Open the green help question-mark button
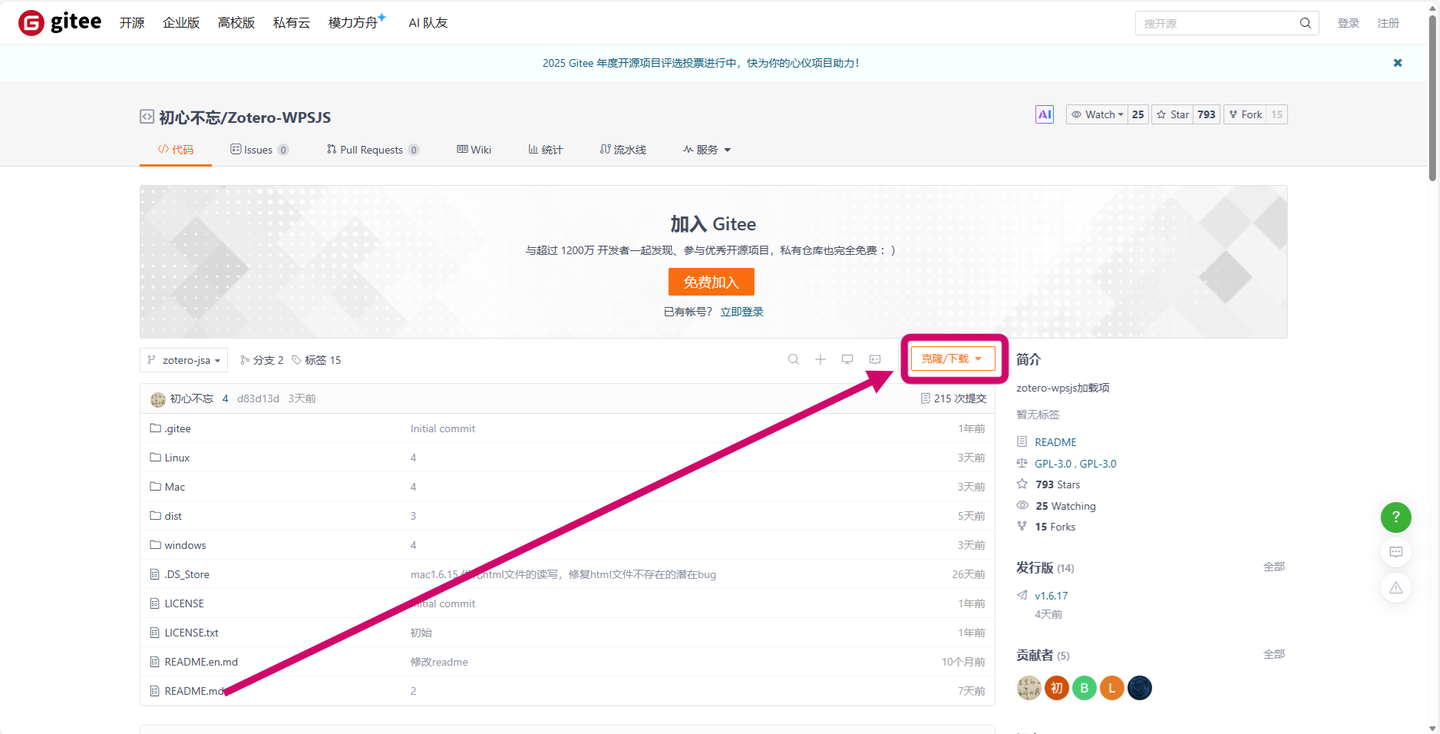Screen dimensions: 1440x734 pos(1396,517)
